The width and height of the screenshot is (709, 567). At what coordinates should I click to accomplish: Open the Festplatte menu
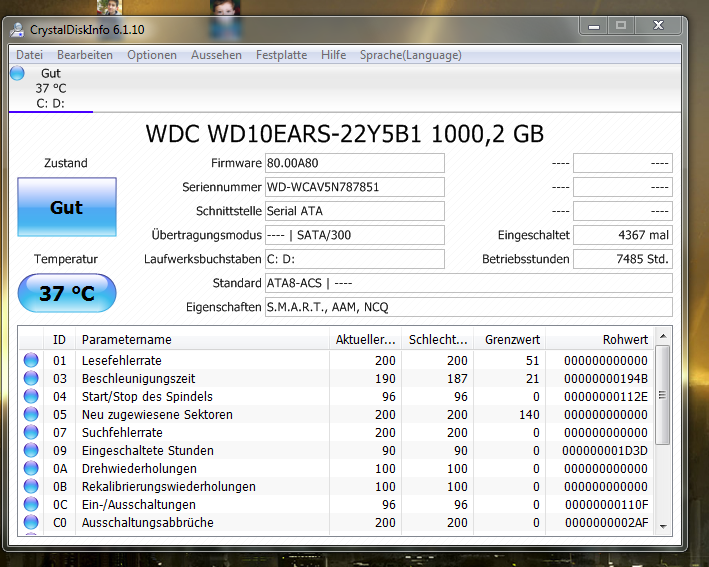coord(281,55)
